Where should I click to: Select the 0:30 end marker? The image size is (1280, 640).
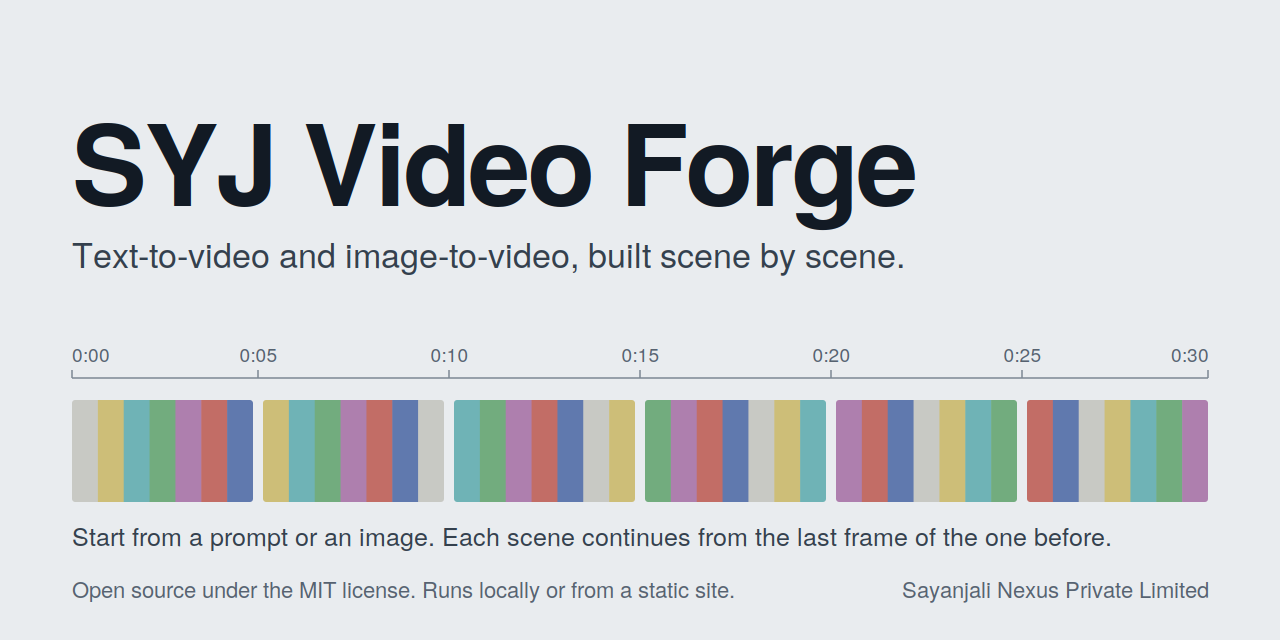(1190, 356)
